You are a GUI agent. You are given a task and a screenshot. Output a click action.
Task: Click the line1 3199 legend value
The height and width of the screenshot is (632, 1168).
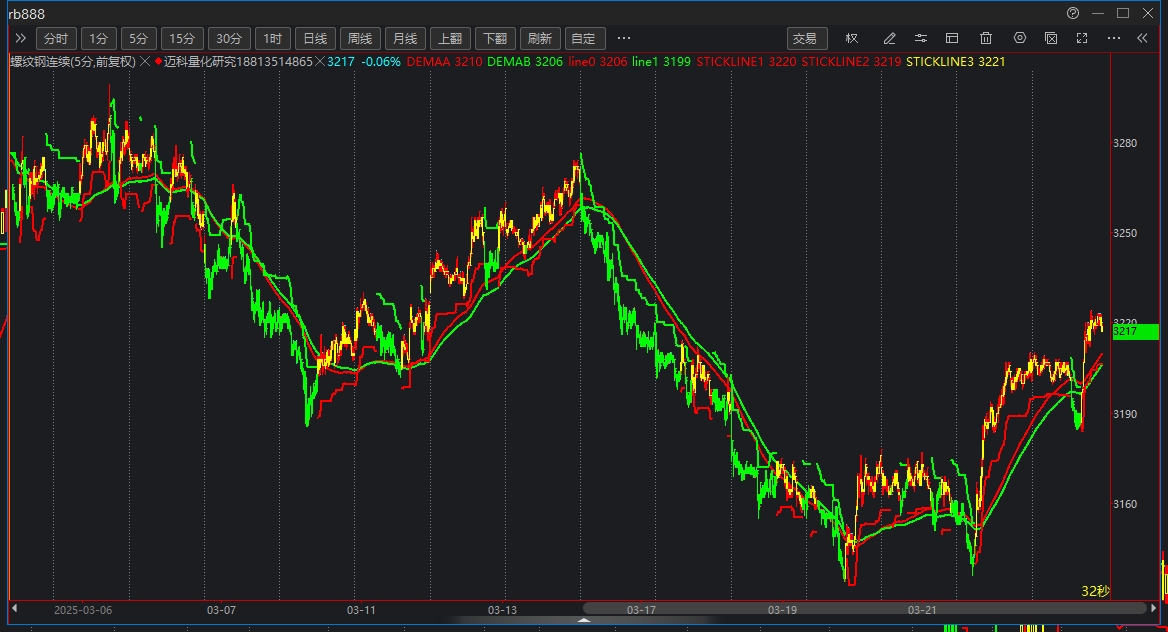coord(661,61)
